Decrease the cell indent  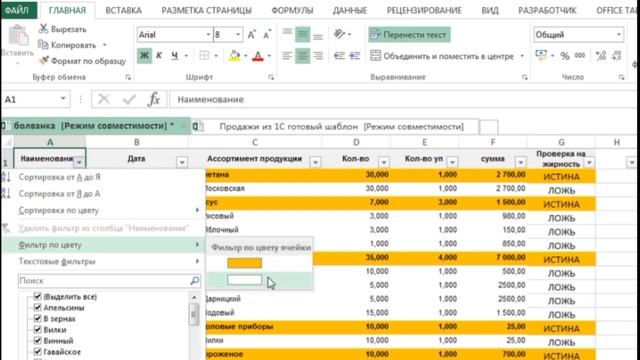coord(339,56)
